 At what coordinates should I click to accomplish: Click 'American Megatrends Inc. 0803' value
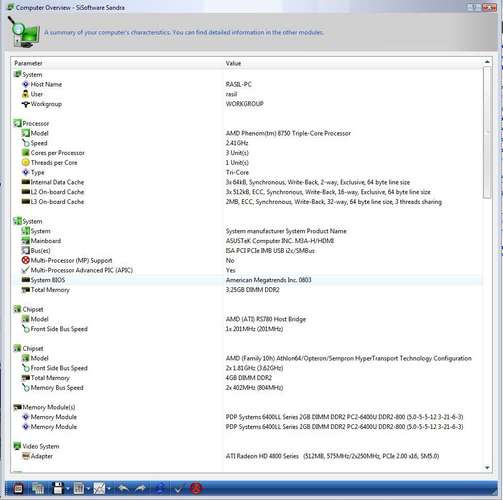pyautogui.click(x=269, y=280)
